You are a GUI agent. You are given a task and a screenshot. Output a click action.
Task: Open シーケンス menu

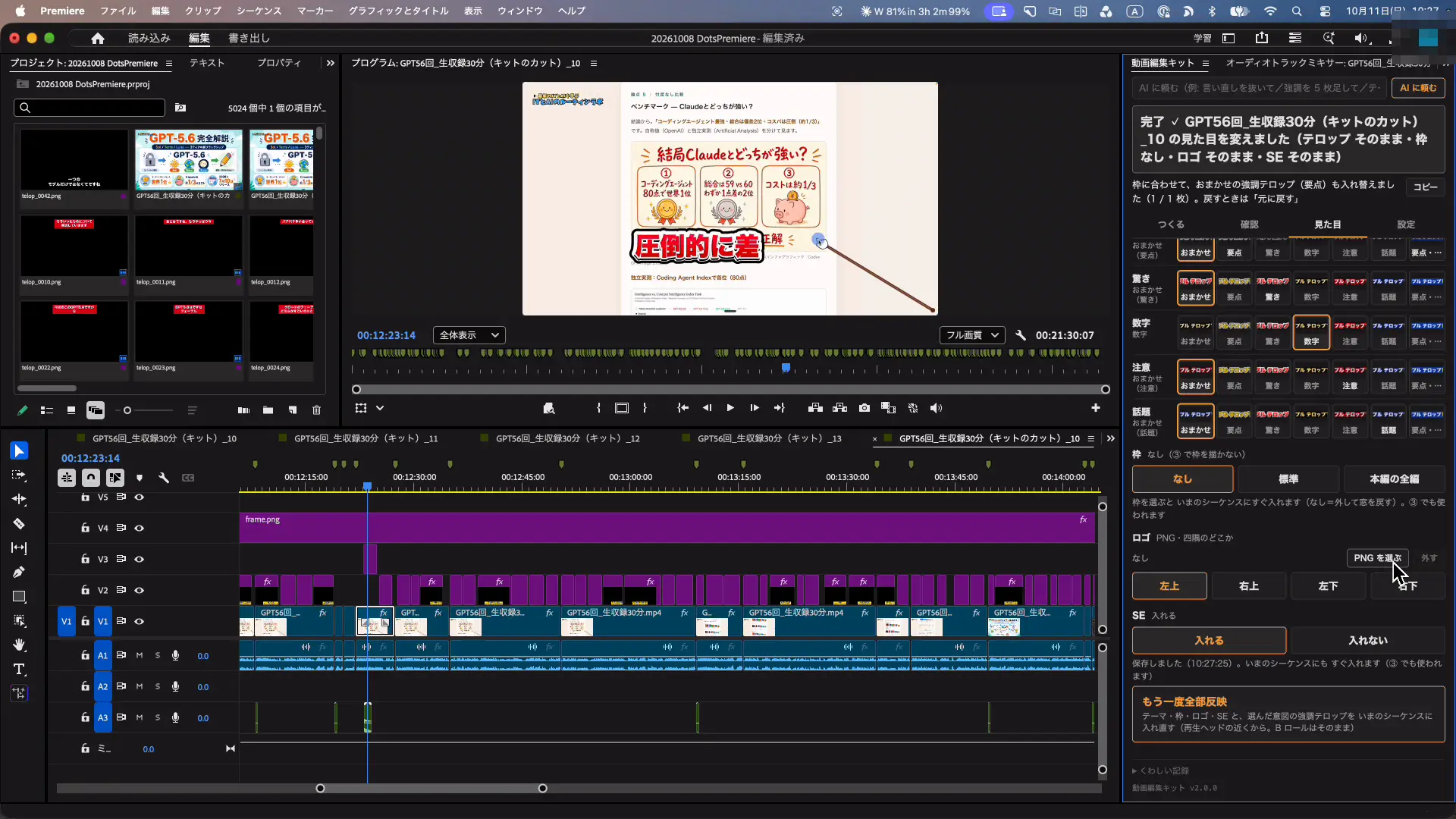(259, 11)
